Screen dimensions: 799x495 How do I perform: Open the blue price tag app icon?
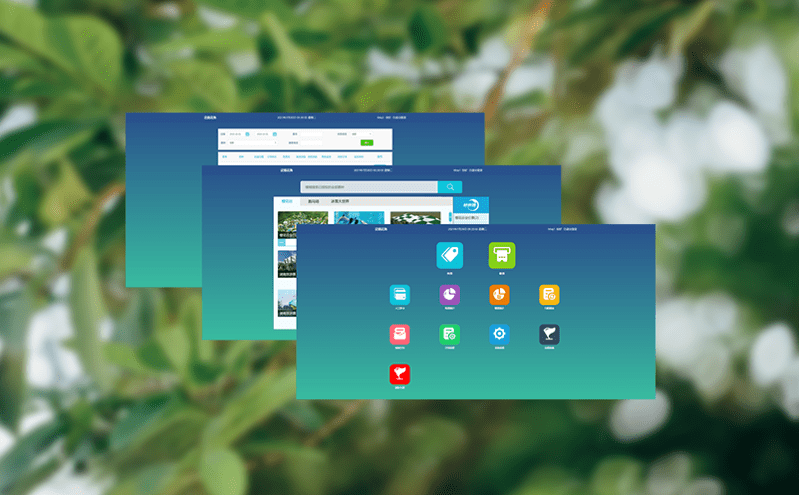(449, 256)
